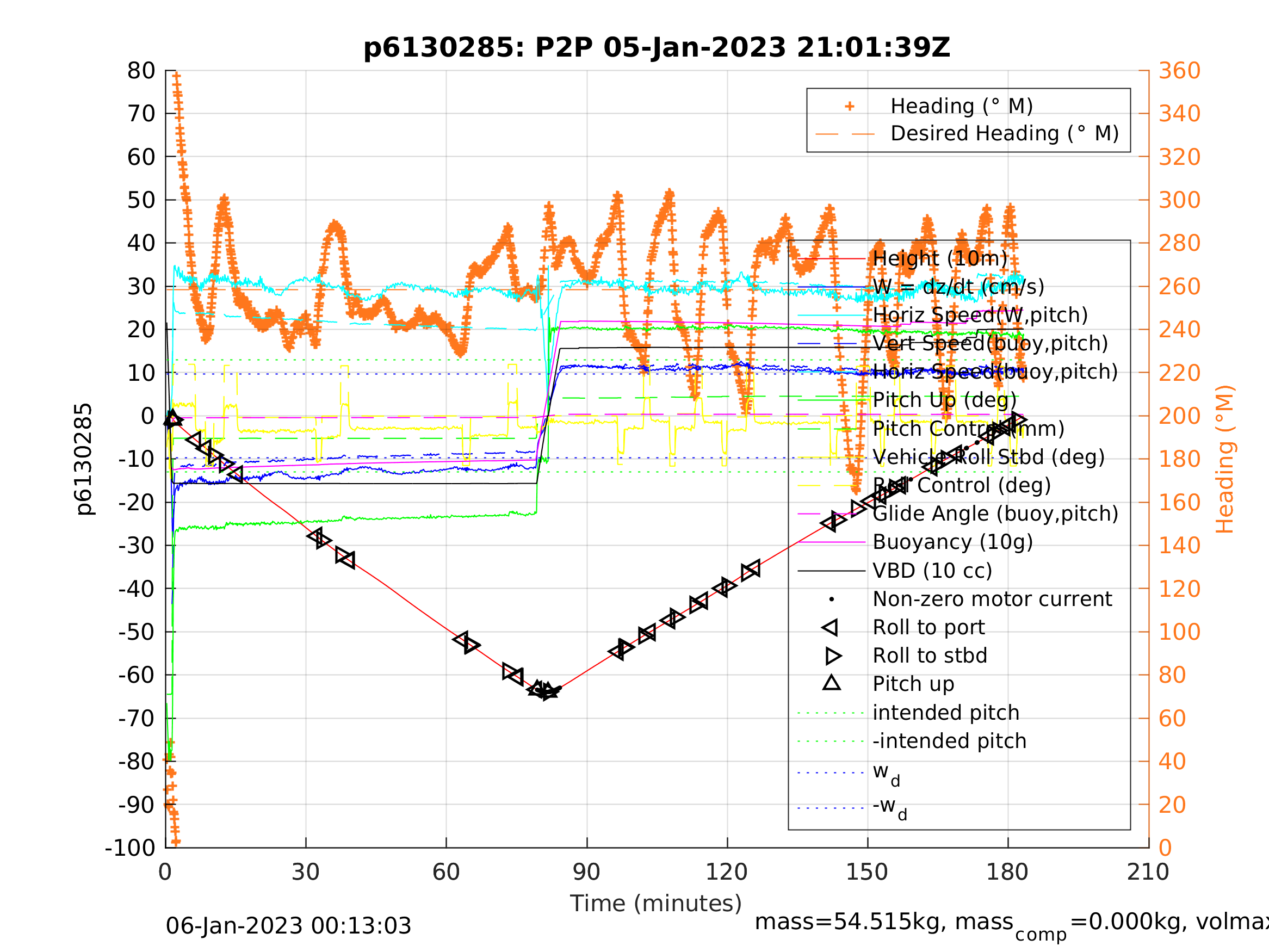
Task: Click the orange '300' heading axis tick
Action: [1179, 200]
